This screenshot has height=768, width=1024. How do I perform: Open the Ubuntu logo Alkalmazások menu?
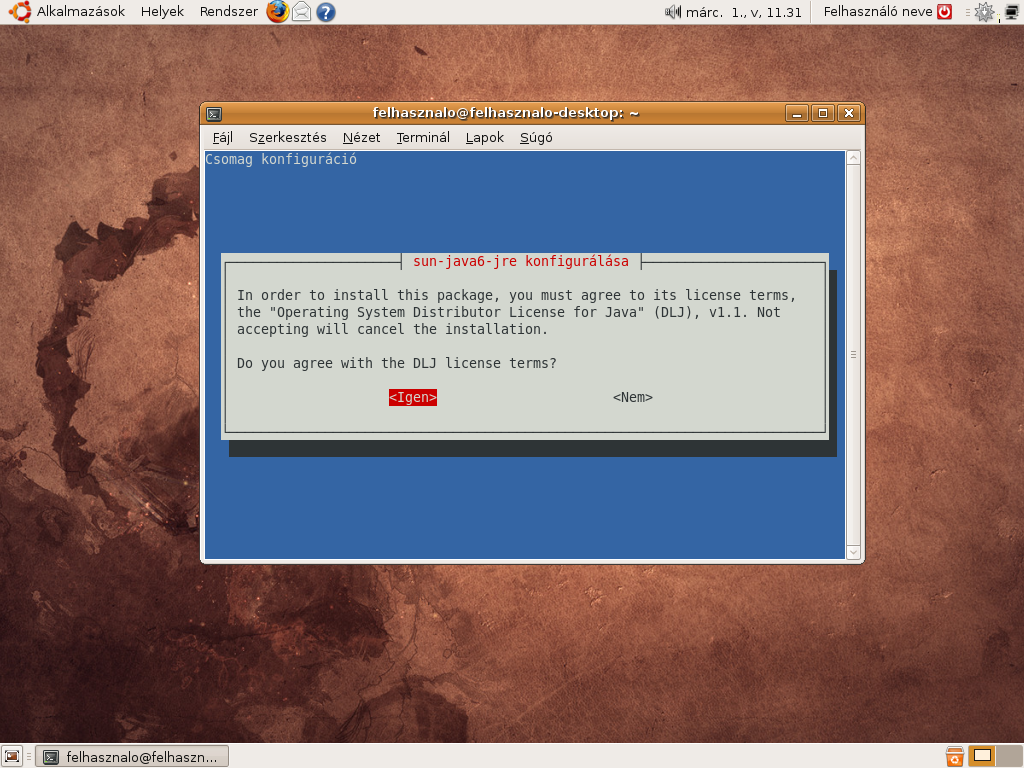tap(66, 12)
